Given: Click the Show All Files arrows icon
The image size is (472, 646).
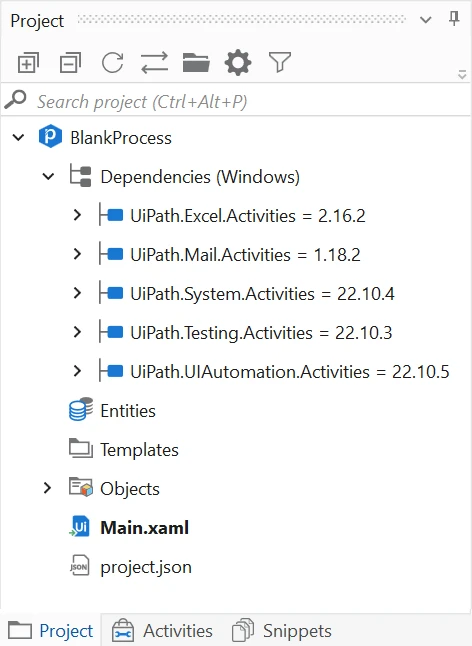Looking at the screenshot, I should (154, 63).
